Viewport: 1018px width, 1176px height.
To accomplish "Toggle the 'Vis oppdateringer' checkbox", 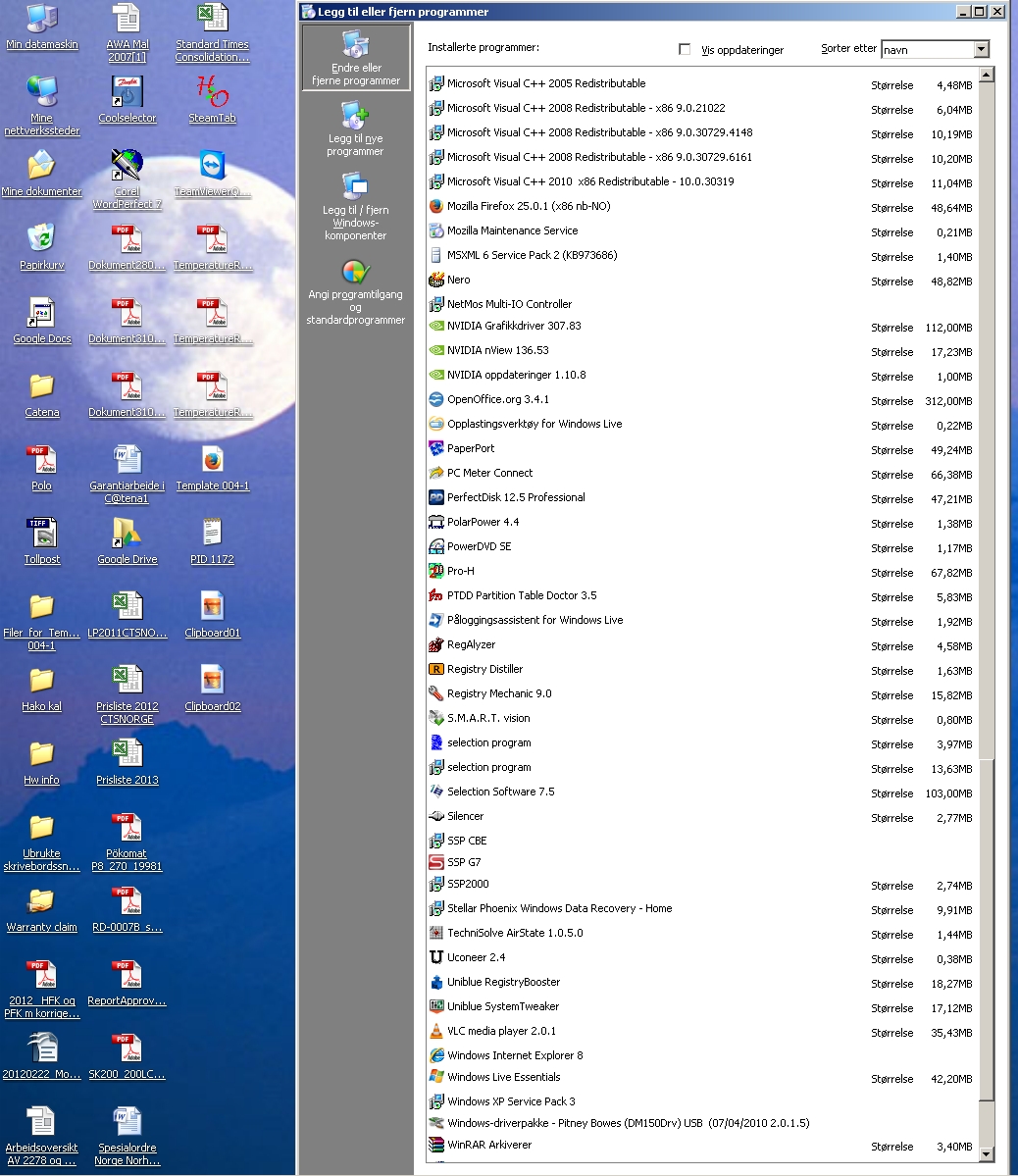I will click(x=685, y=49).
